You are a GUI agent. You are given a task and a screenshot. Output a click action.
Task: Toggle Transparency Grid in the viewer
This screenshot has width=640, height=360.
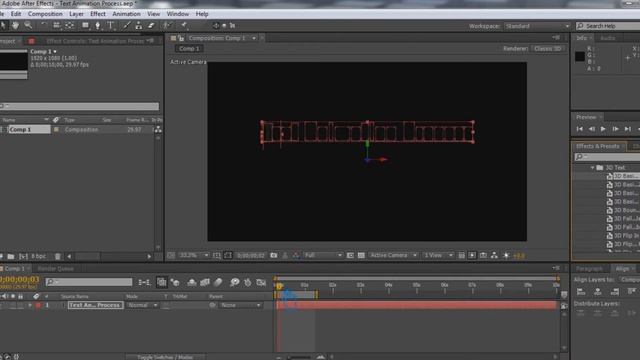coord(361,256)
